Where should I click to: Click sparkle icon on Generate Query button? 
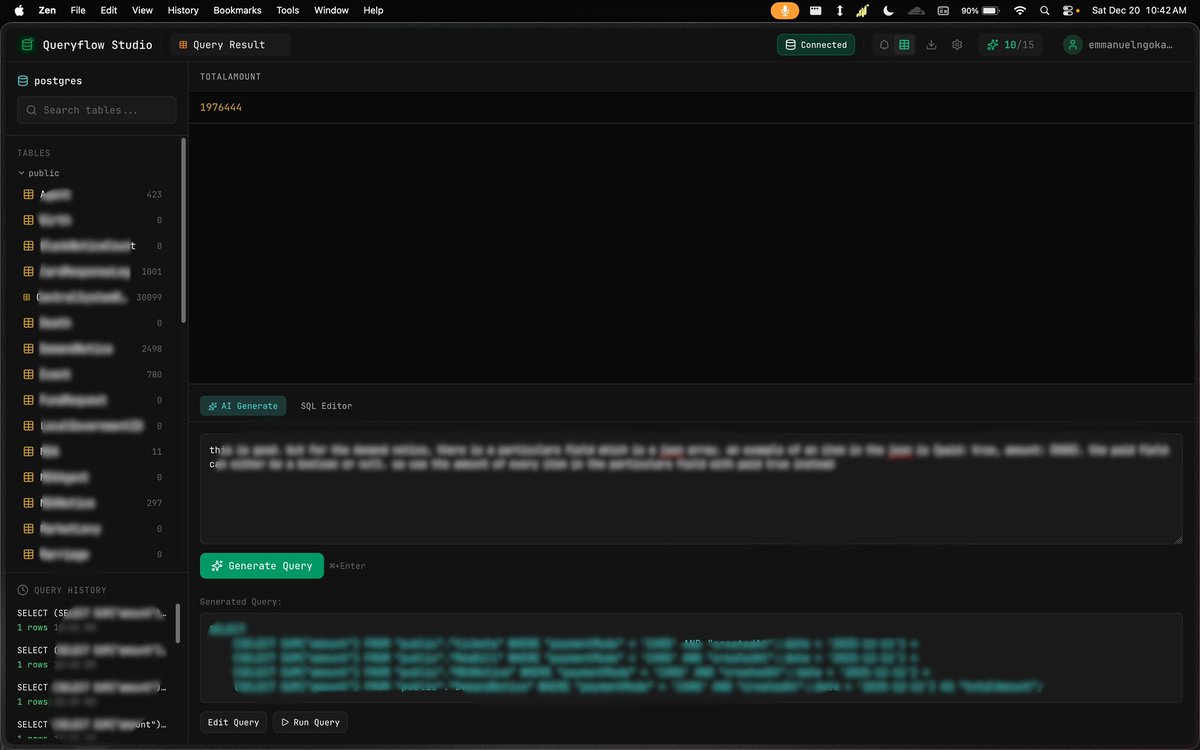(x=217, y=566)
